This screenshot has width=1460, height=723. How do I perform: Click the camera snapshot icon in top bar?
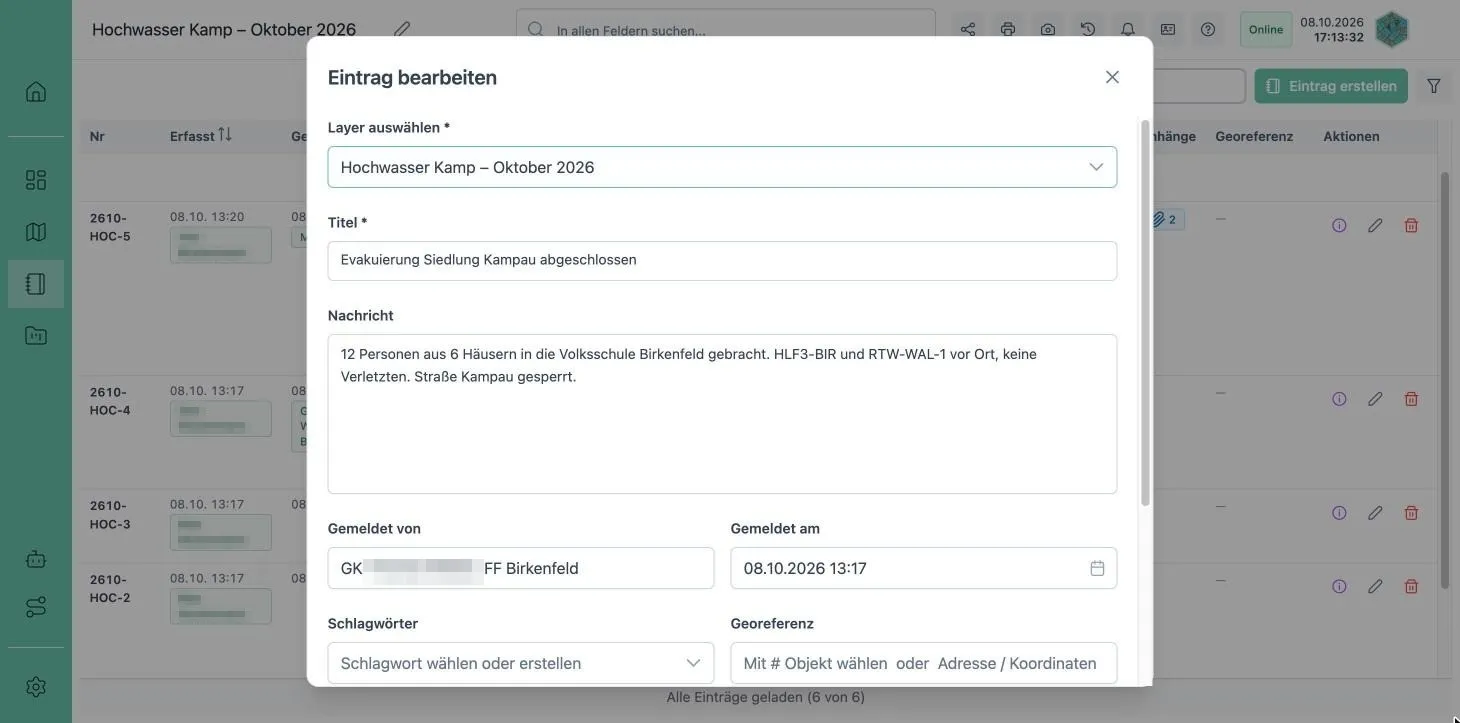point(1048,29)
